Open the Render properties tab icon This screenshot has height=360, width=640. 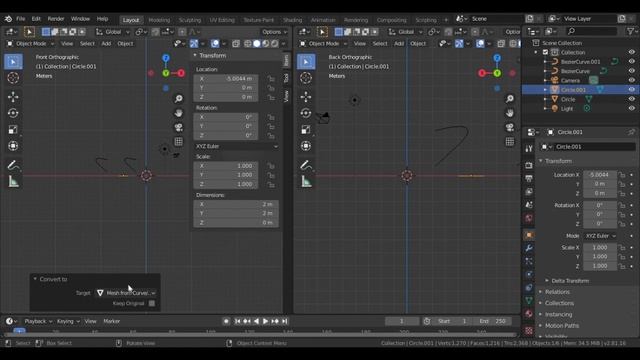point(529,165)
